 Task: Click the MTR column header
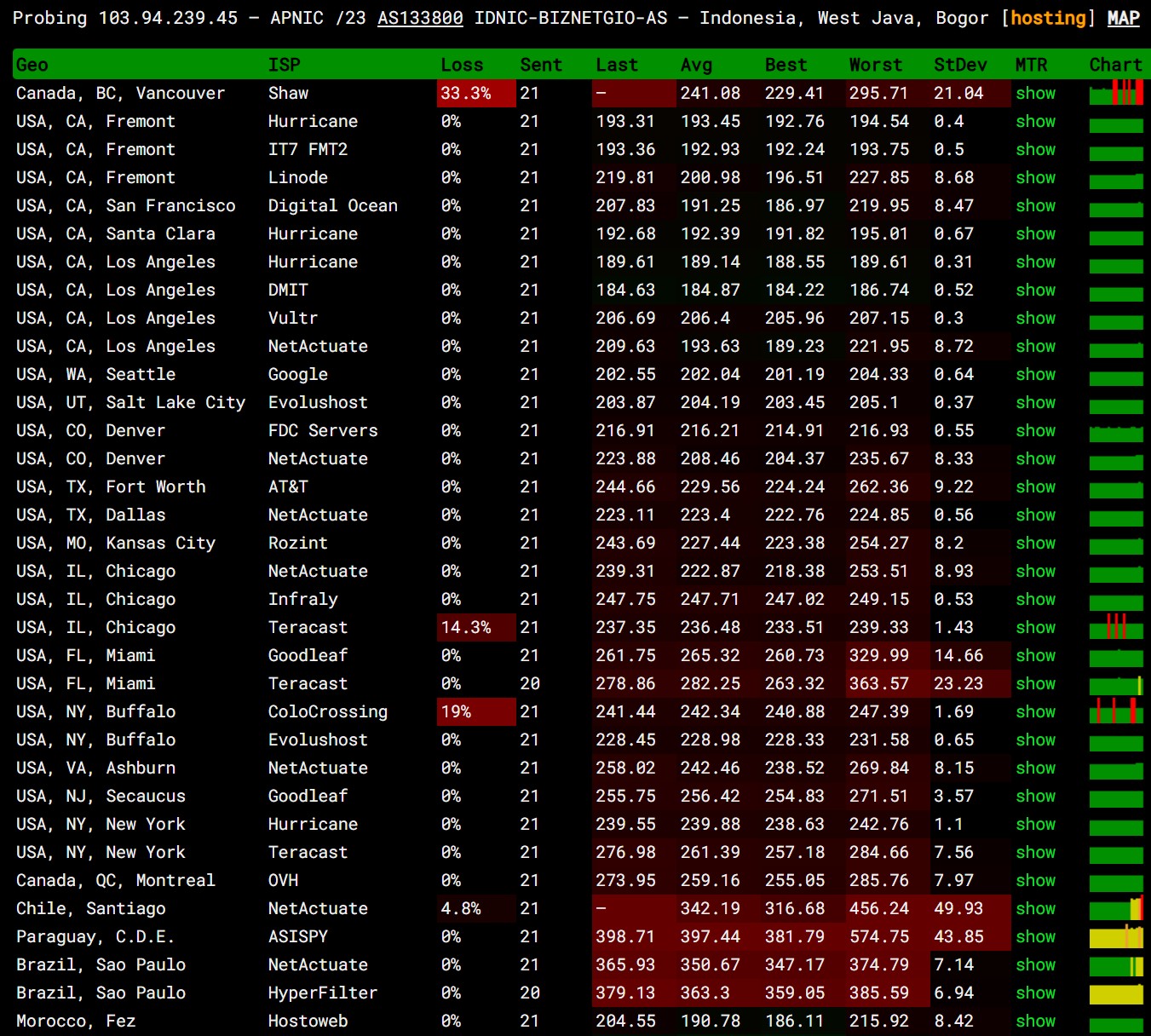(x=1031, y=65)
